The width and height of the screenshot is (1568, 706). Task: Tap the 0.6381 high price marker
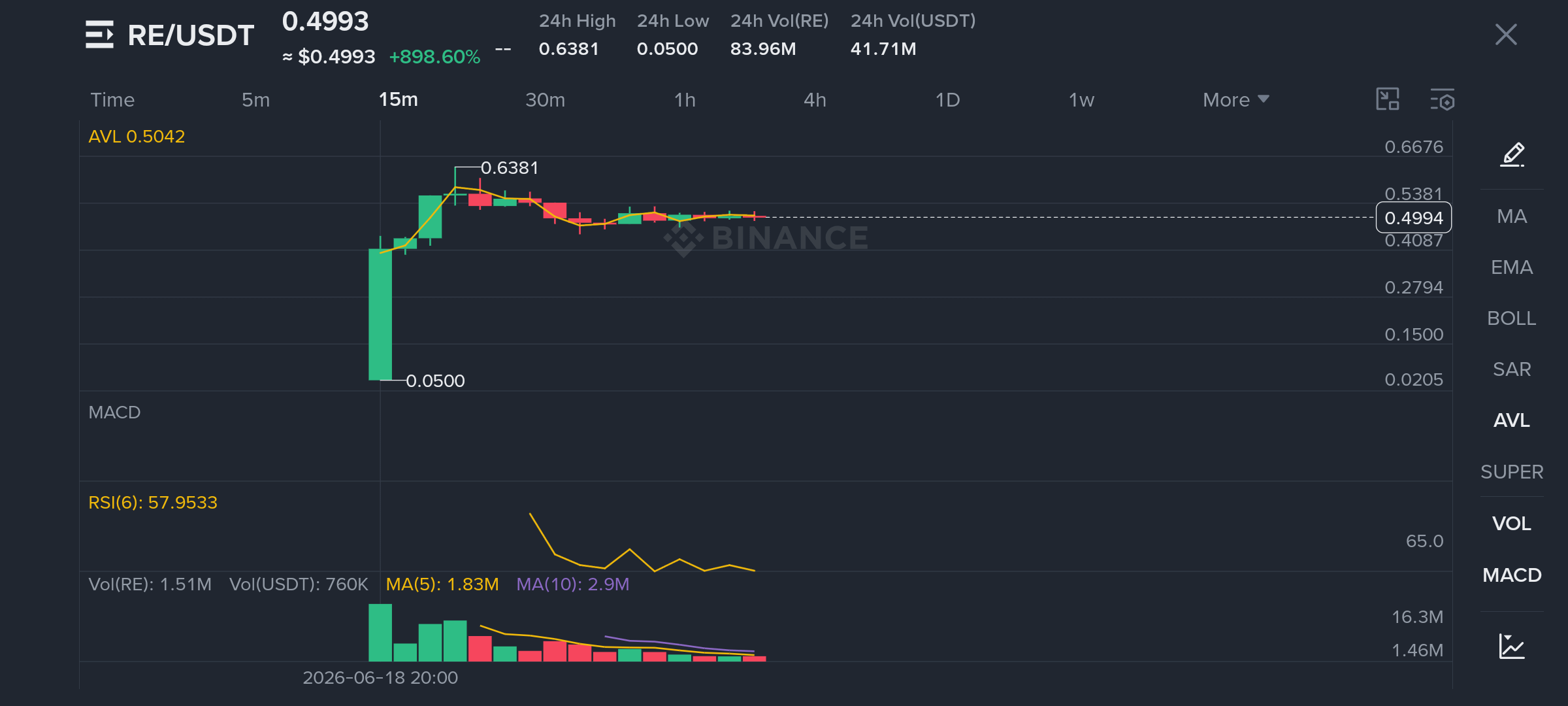[x=510, y=168]
